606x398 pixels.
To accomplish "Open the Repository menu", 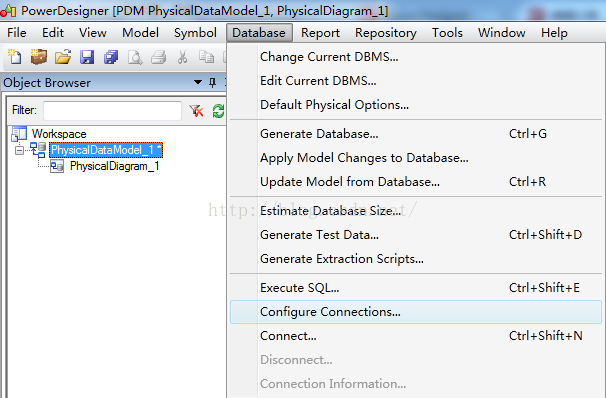I will coord(386,33).
